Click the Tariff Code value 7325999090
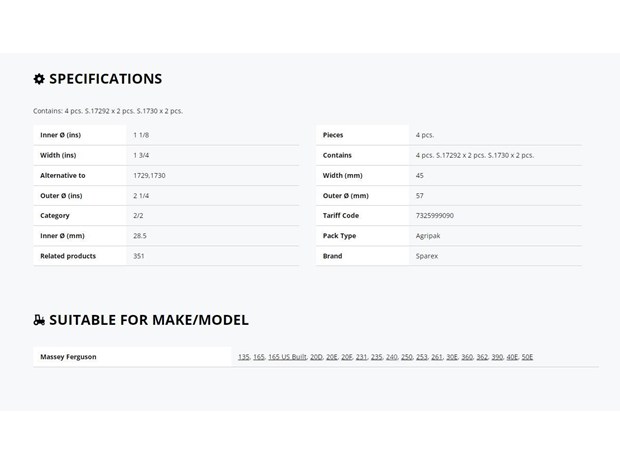The height and width of the screenshot is (465, 620). click(435, 215)
